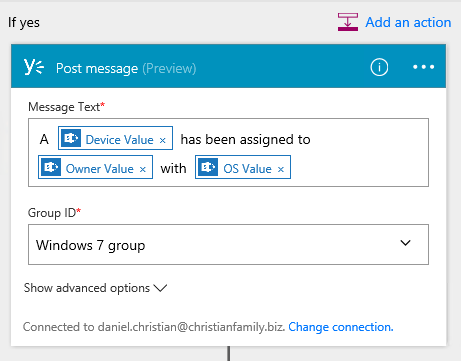Image resolution: width=461 pixels, height=361 pixels.
Task: Open the Post message ellipsis menu
Action: coord(423,67)
